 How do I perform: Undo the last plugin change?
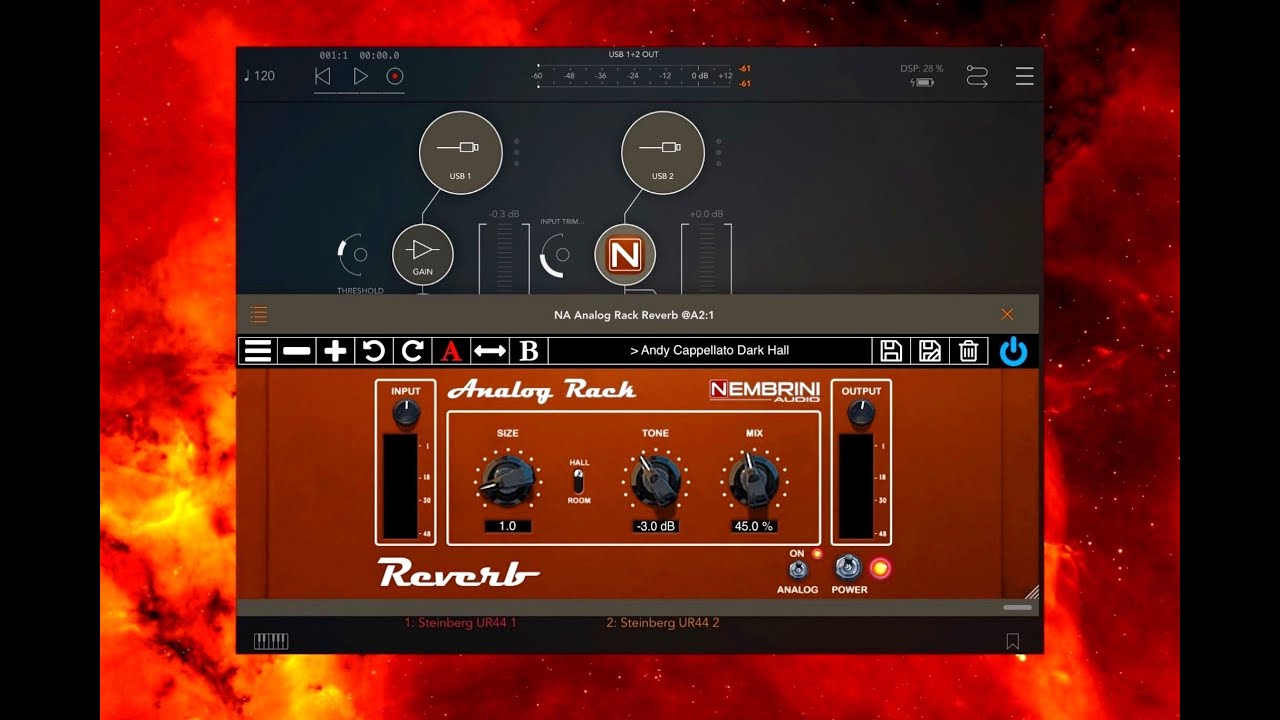tap(373, 351)
